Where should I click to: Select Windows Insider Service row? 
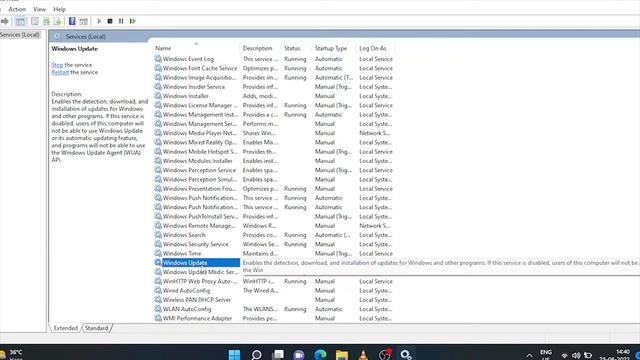(x=273, y=87)
